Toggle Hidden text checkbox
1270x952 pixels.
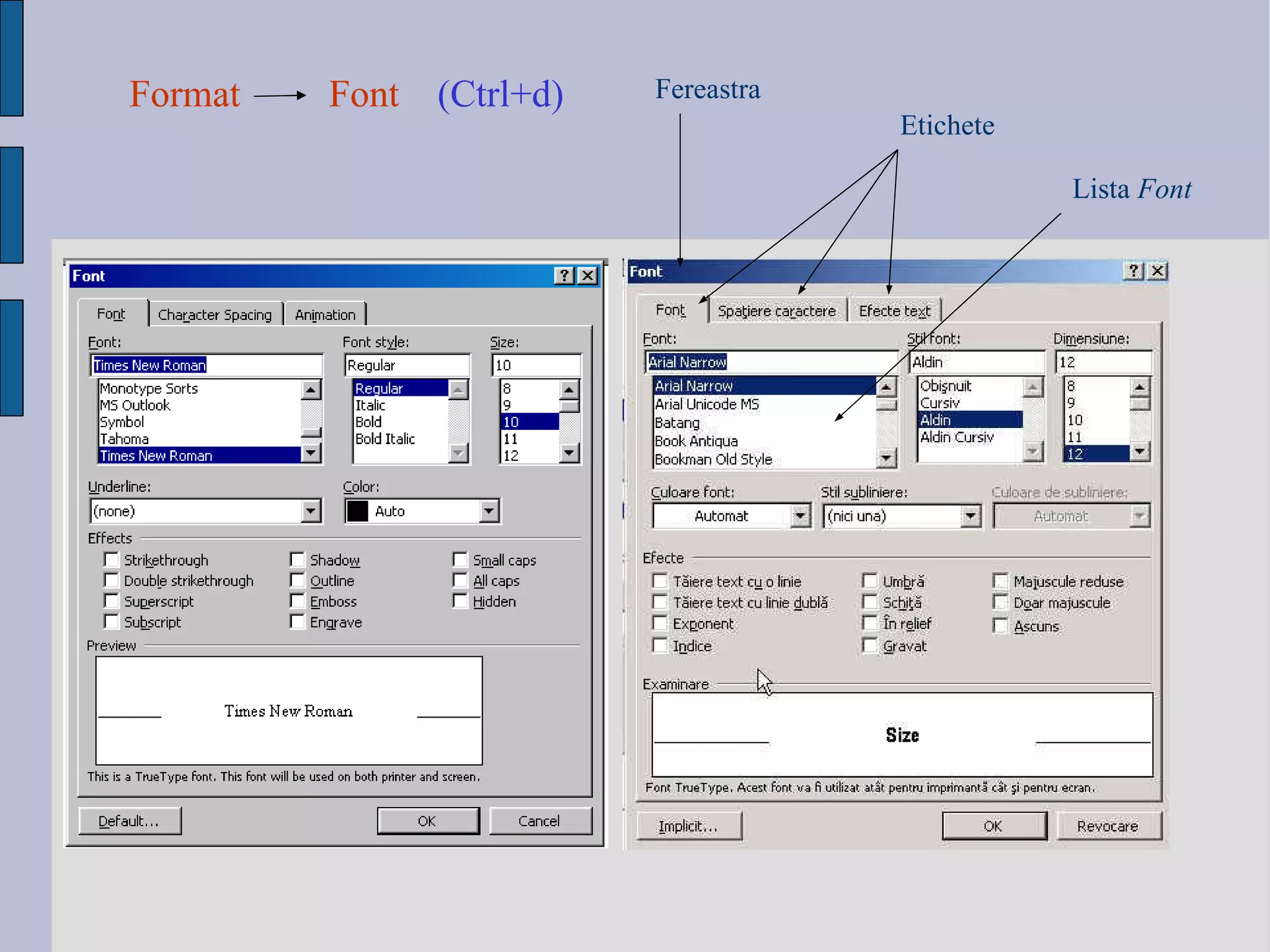pyautogui.click(x=460, y=600)
